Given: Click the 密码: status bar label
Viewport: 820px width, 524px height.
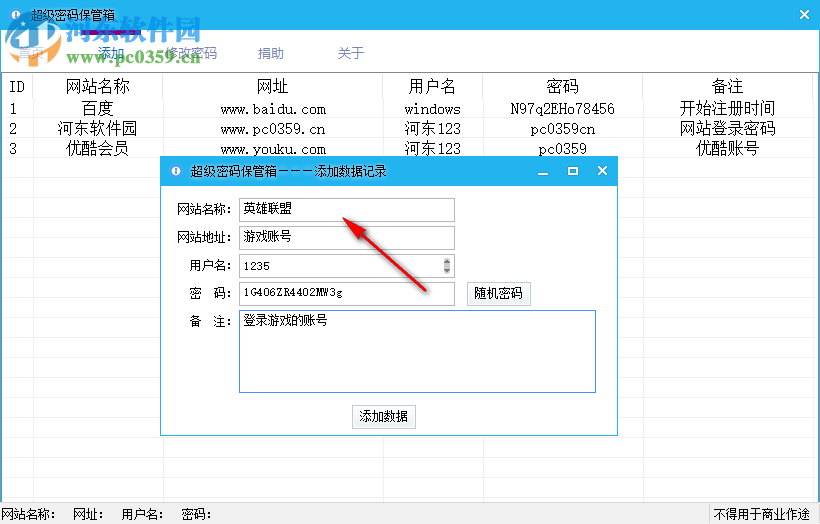Looking at the screenshot, I should (x=196, y=514).
